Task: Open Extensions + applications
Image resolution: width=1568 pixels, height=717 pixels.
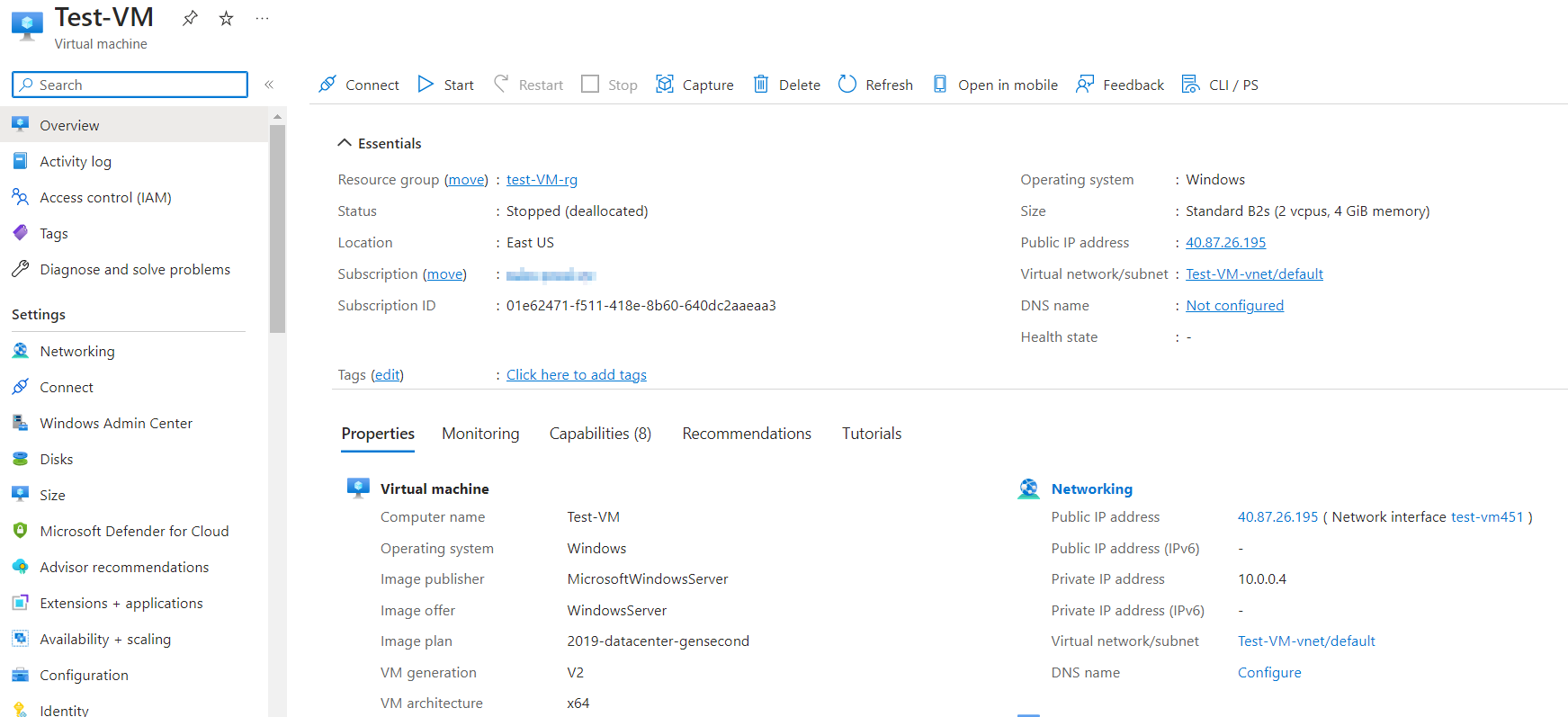Action: 134,603
